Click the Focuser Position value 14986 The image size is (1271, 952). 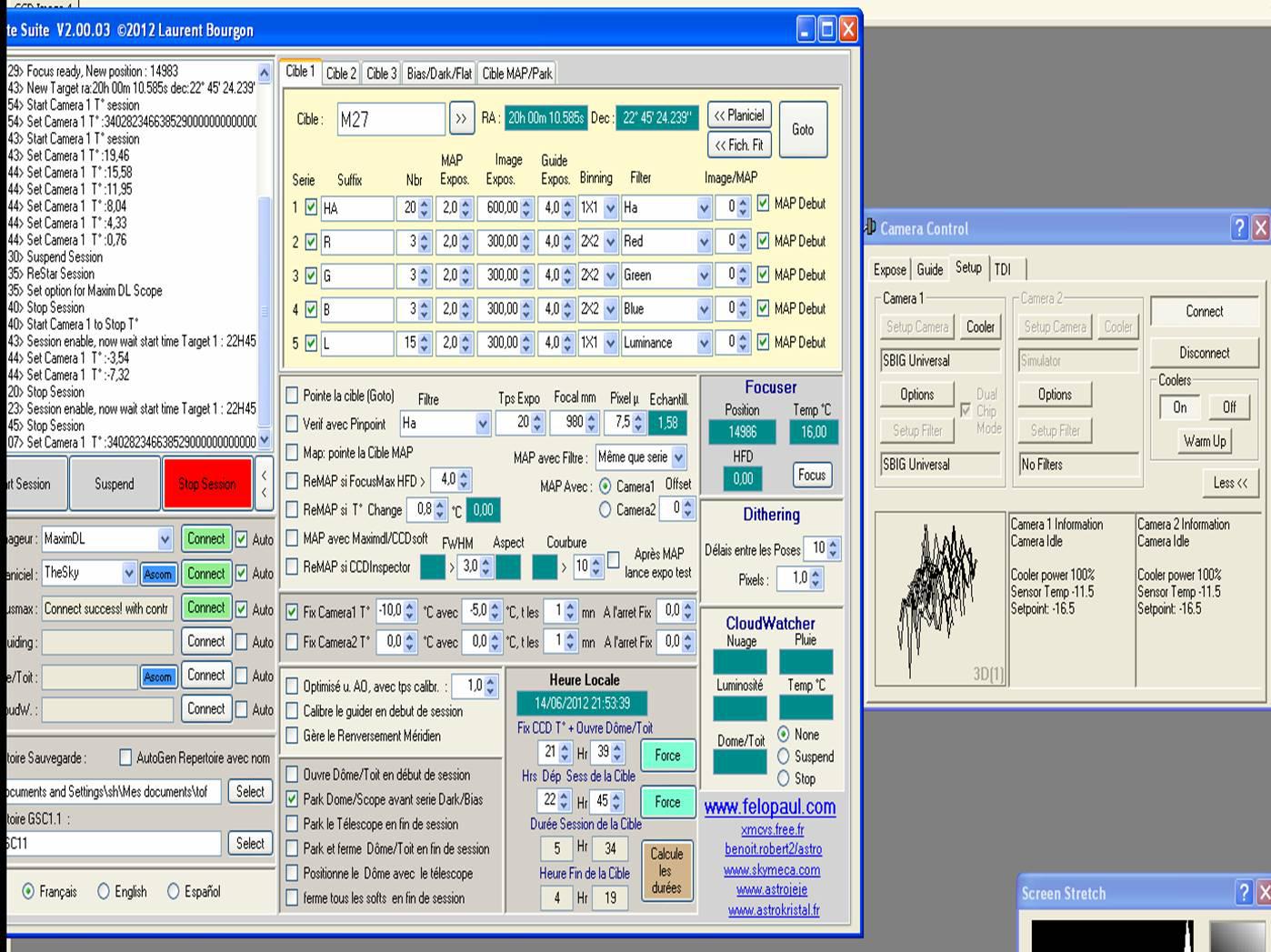[742, 432]
